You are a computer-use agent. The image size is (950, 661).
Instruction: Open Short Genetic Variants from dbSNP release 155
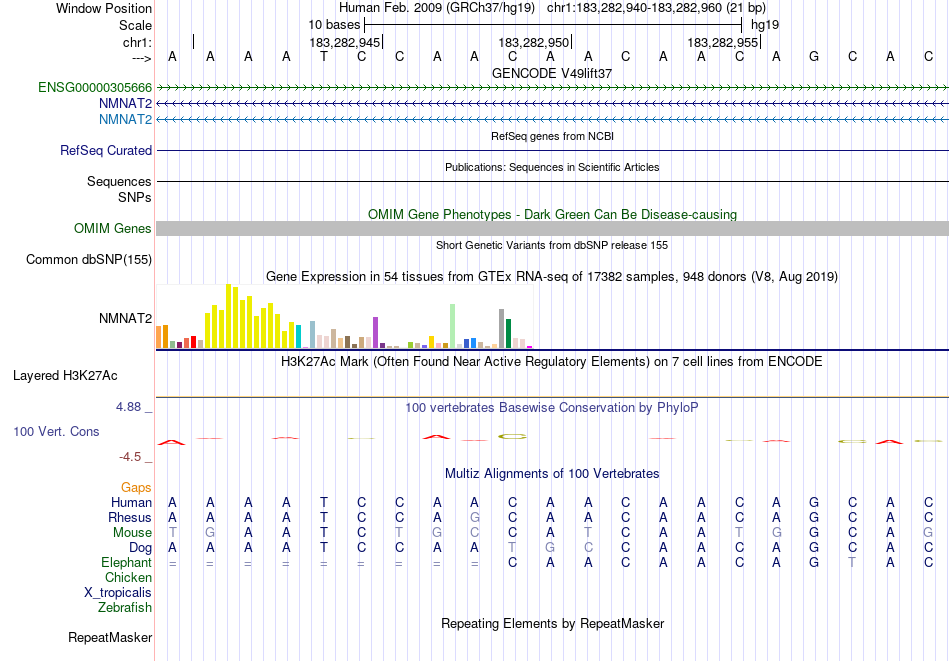pos(552,245)
